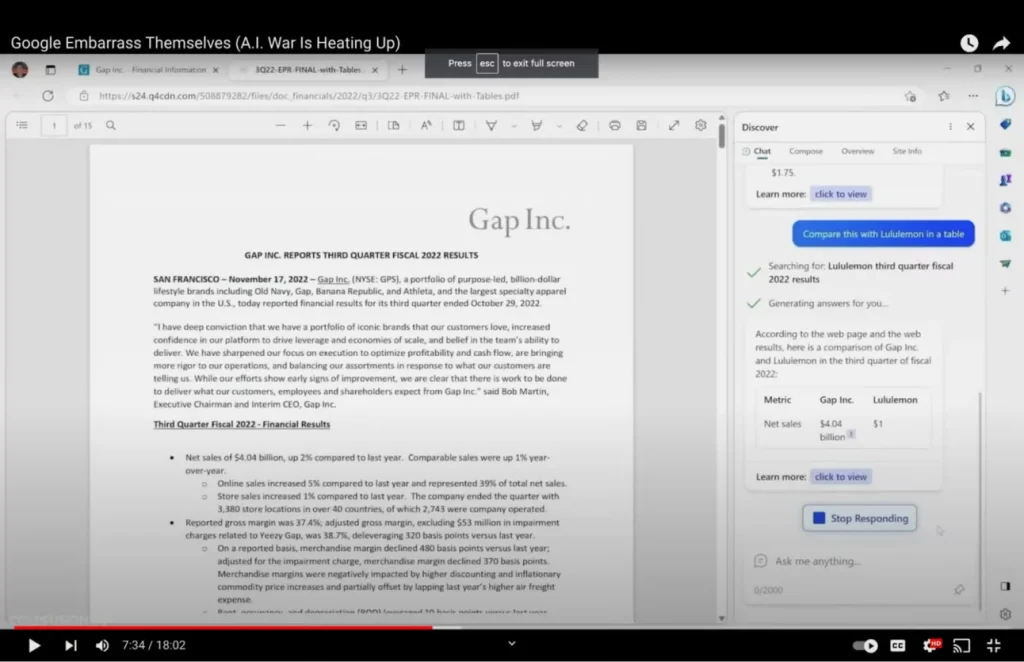Open PDF table of contents

pyautogui.click(x=22, y=125)
